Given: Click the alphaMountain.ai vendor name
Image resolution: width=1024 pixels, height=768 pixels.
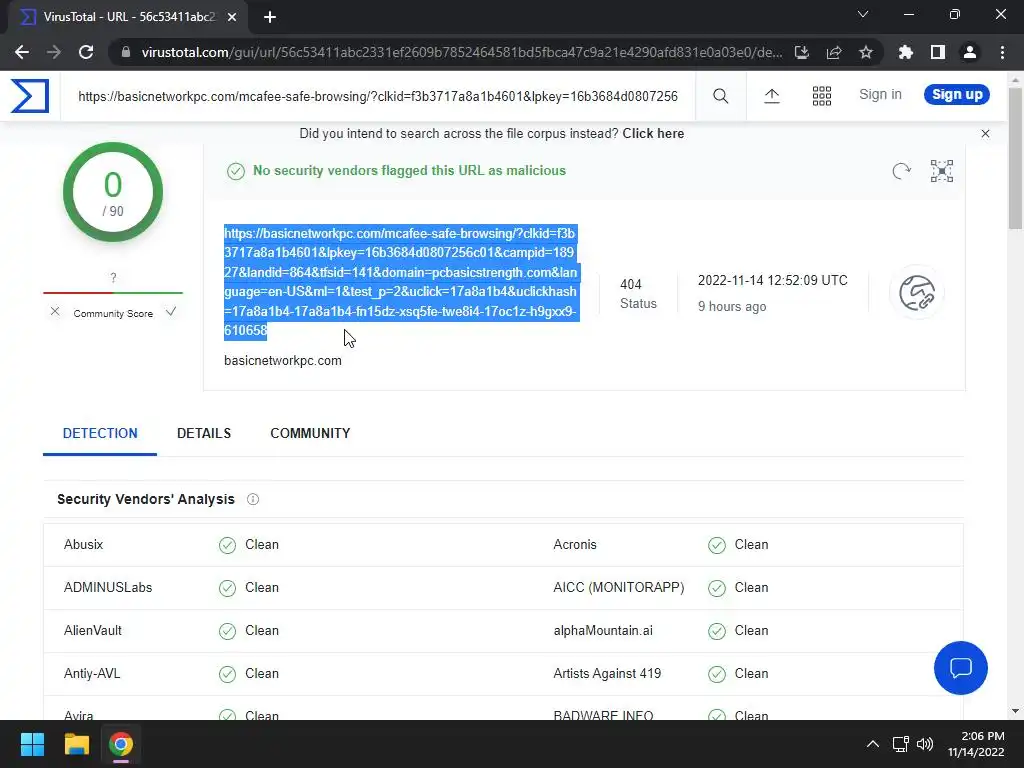Looking at the screenshot, I should [x=603, y=631].
